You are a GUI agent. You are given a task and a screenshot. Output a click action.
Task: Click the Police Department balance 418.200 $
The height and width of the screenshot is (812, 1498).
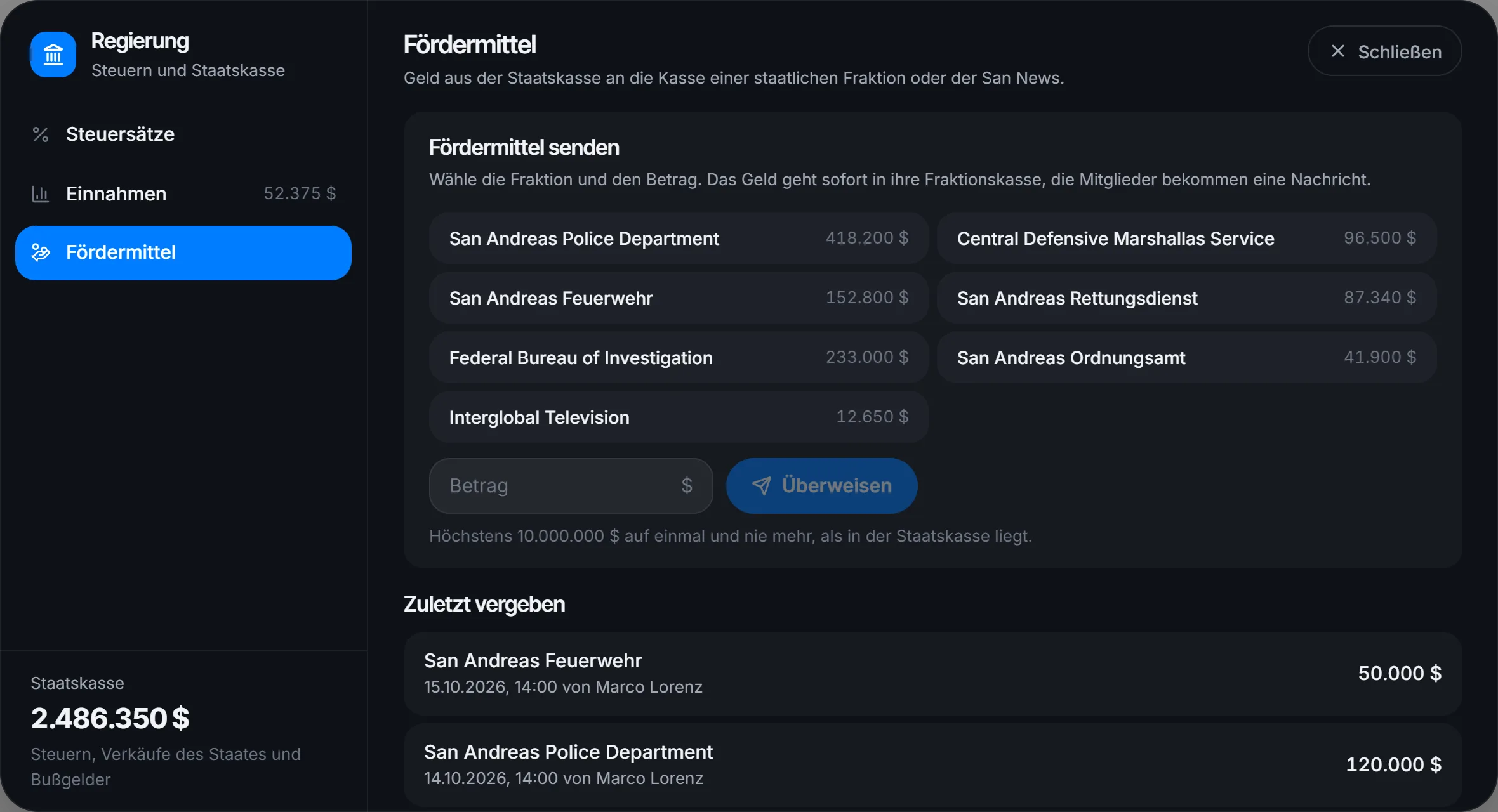(867, 238)
